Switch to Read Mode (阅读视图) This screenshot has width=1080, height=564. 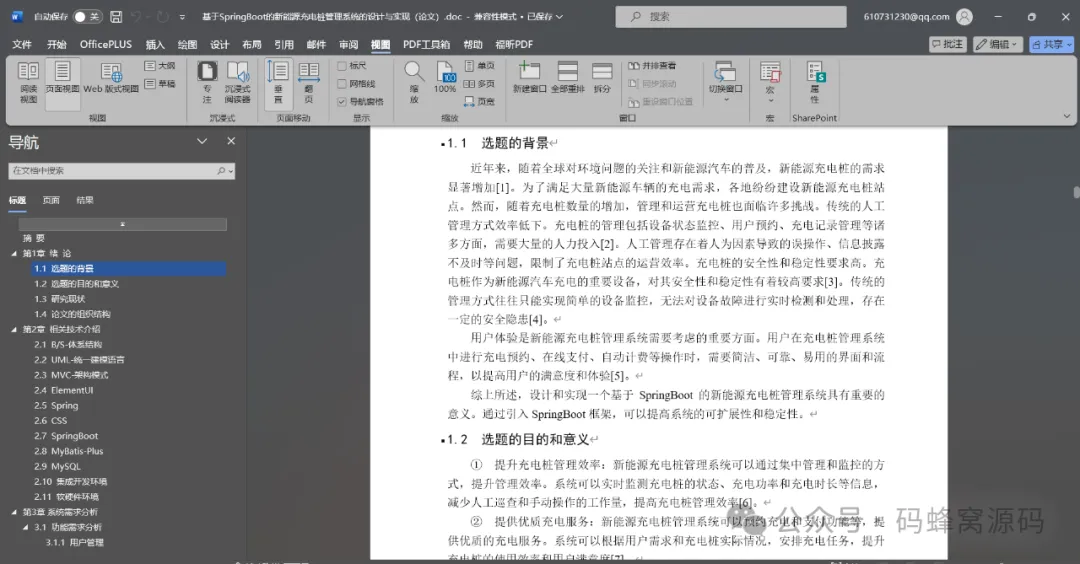pyautogui.click(x=28, y=83)
